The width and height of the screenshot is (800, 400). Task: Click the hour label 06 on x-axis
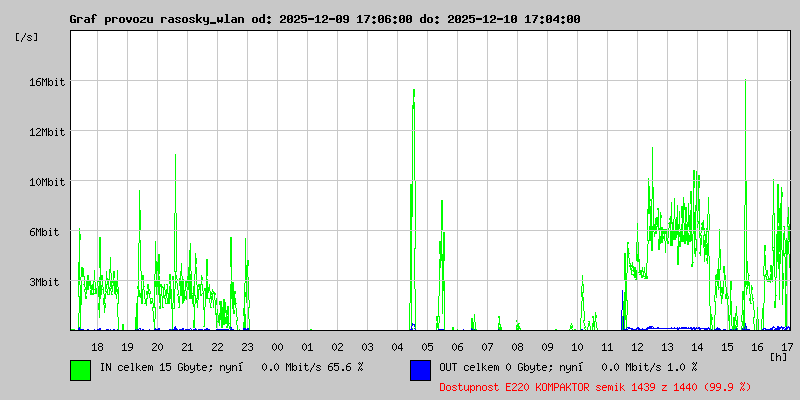[457, 347]
